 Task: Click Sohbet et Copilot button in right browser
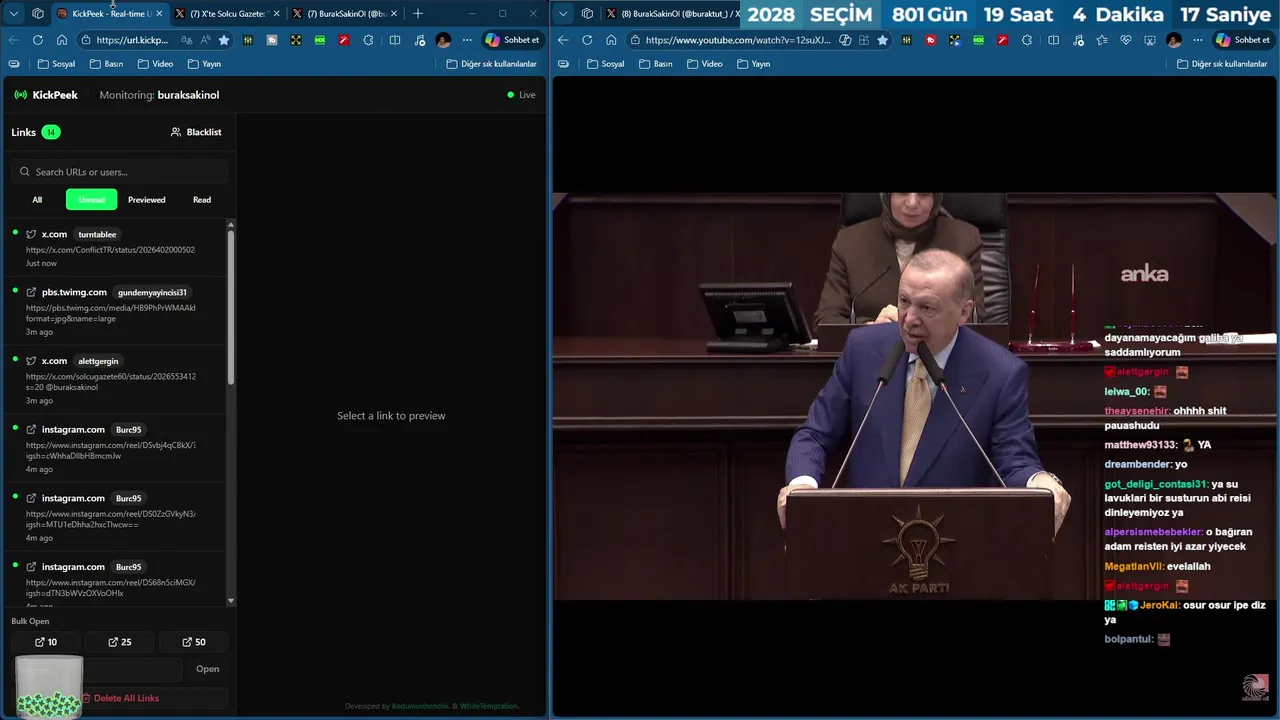pos(1243,40)
